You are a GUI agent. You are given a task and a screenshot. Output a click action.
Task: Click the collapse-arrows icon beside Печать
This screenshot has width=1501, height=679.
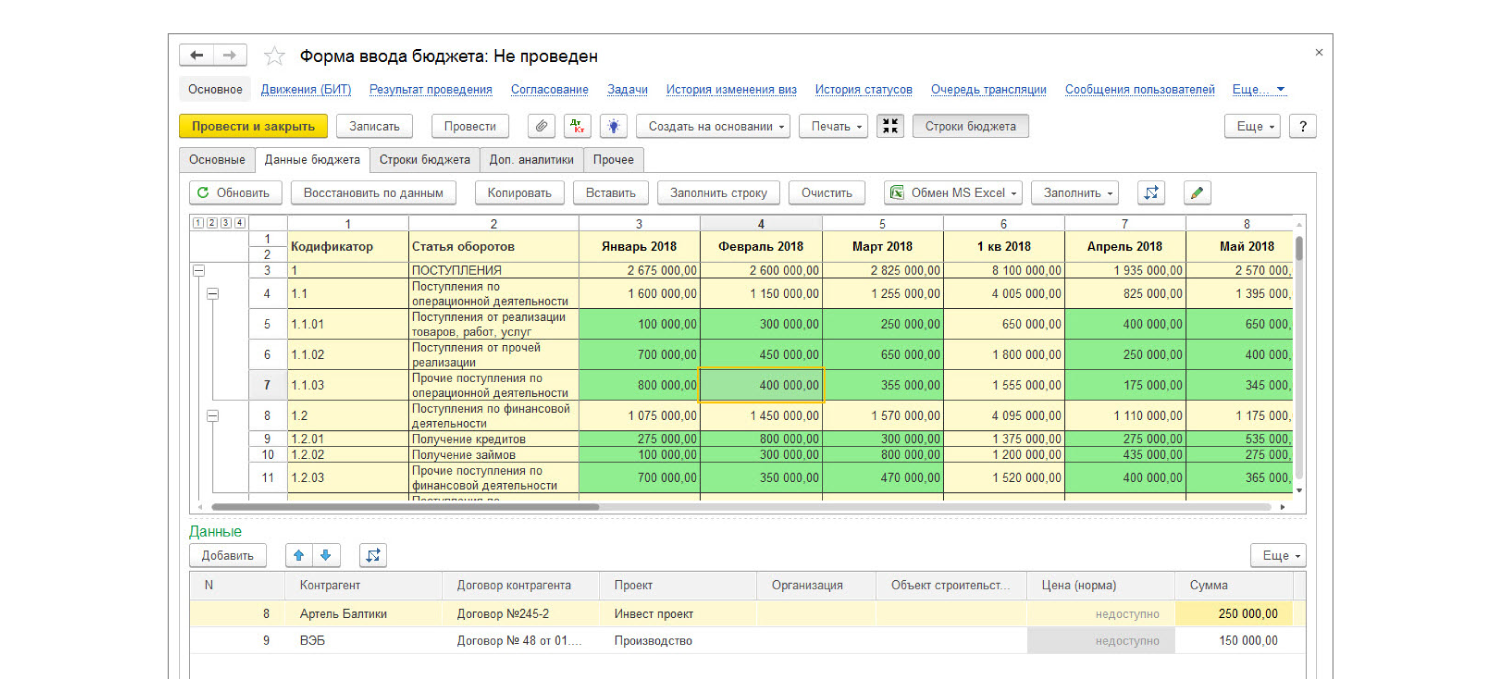890,126
